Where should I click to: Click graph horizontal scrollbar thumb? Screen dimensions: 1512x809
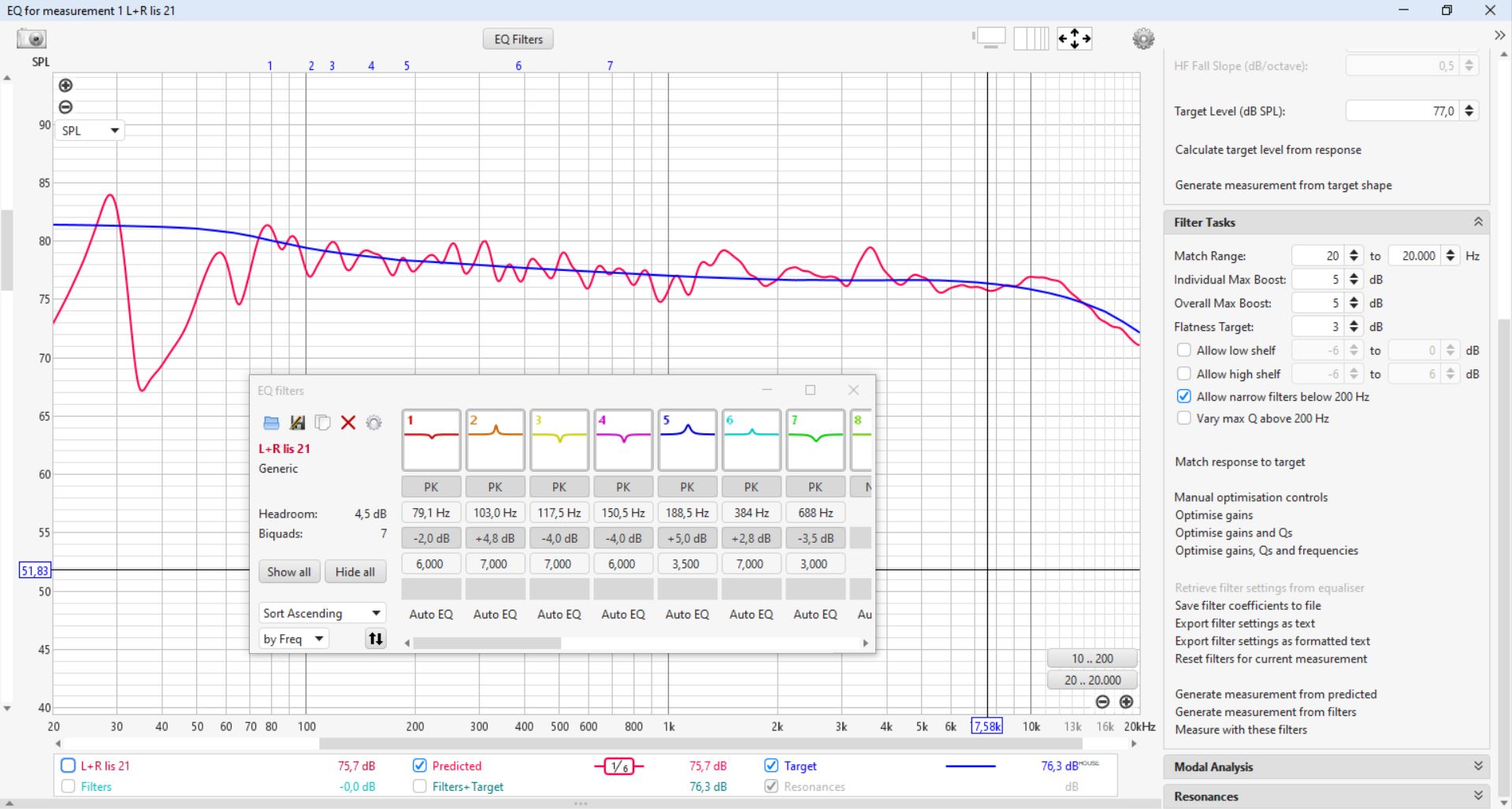[700, 743]
